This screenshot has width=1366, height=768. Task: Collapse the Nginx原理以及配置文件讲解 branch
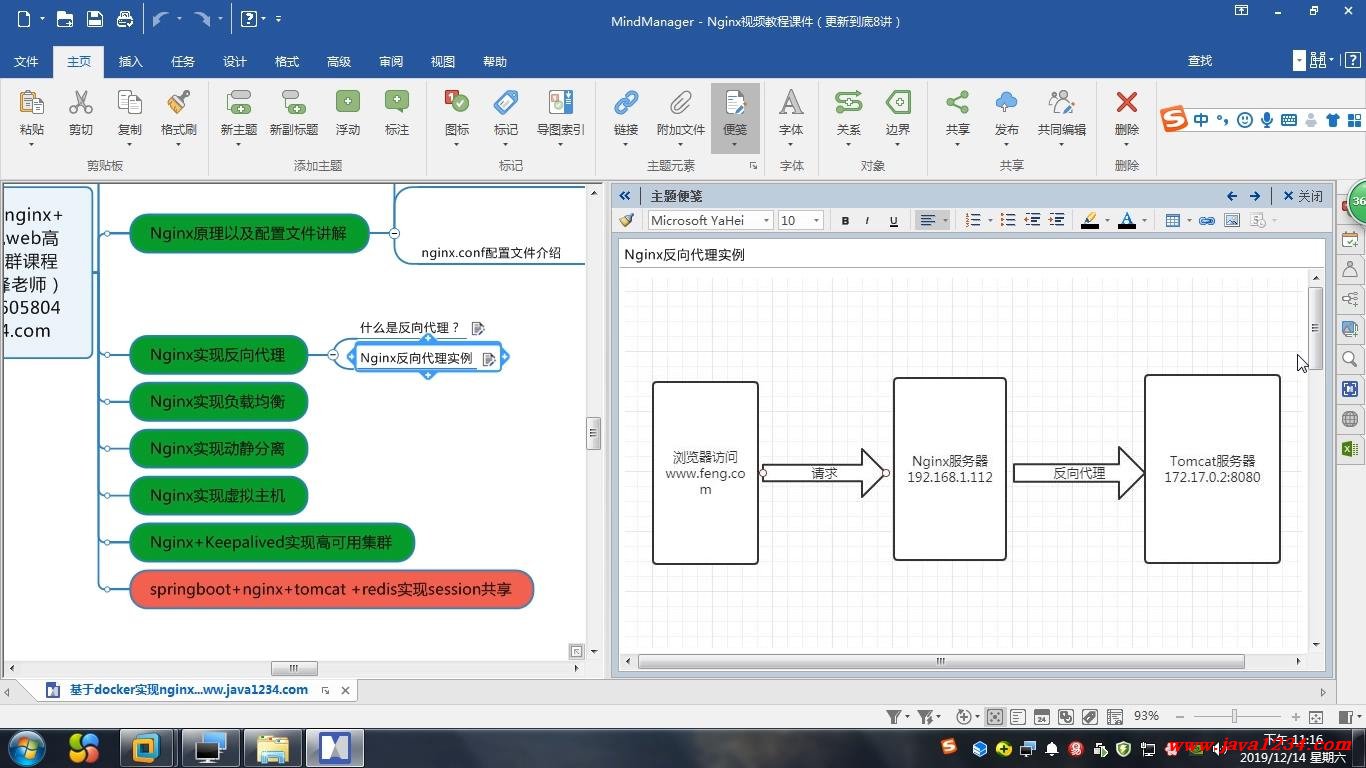click(394, 233)
